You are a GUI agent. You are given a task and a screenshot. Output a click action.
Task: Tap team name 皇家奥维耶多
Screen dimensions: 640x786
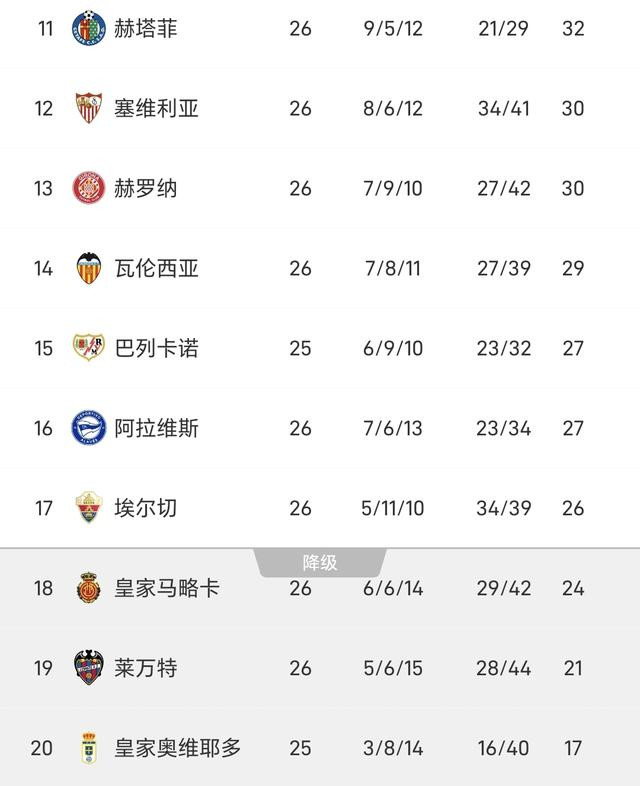(178, 747)
